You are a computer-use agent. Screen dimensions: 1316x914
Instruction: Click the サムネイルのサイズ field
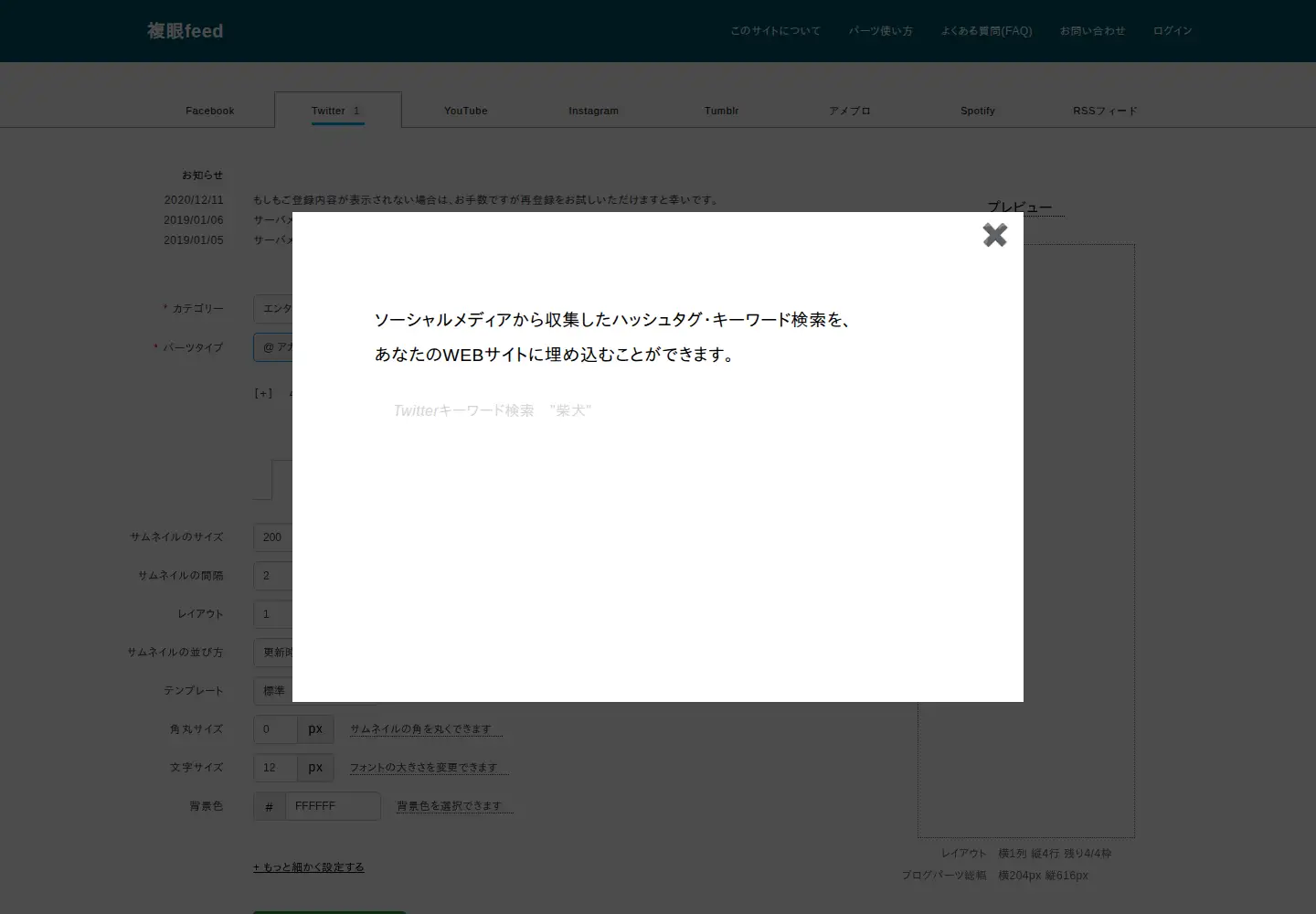(x=273, y=537)
